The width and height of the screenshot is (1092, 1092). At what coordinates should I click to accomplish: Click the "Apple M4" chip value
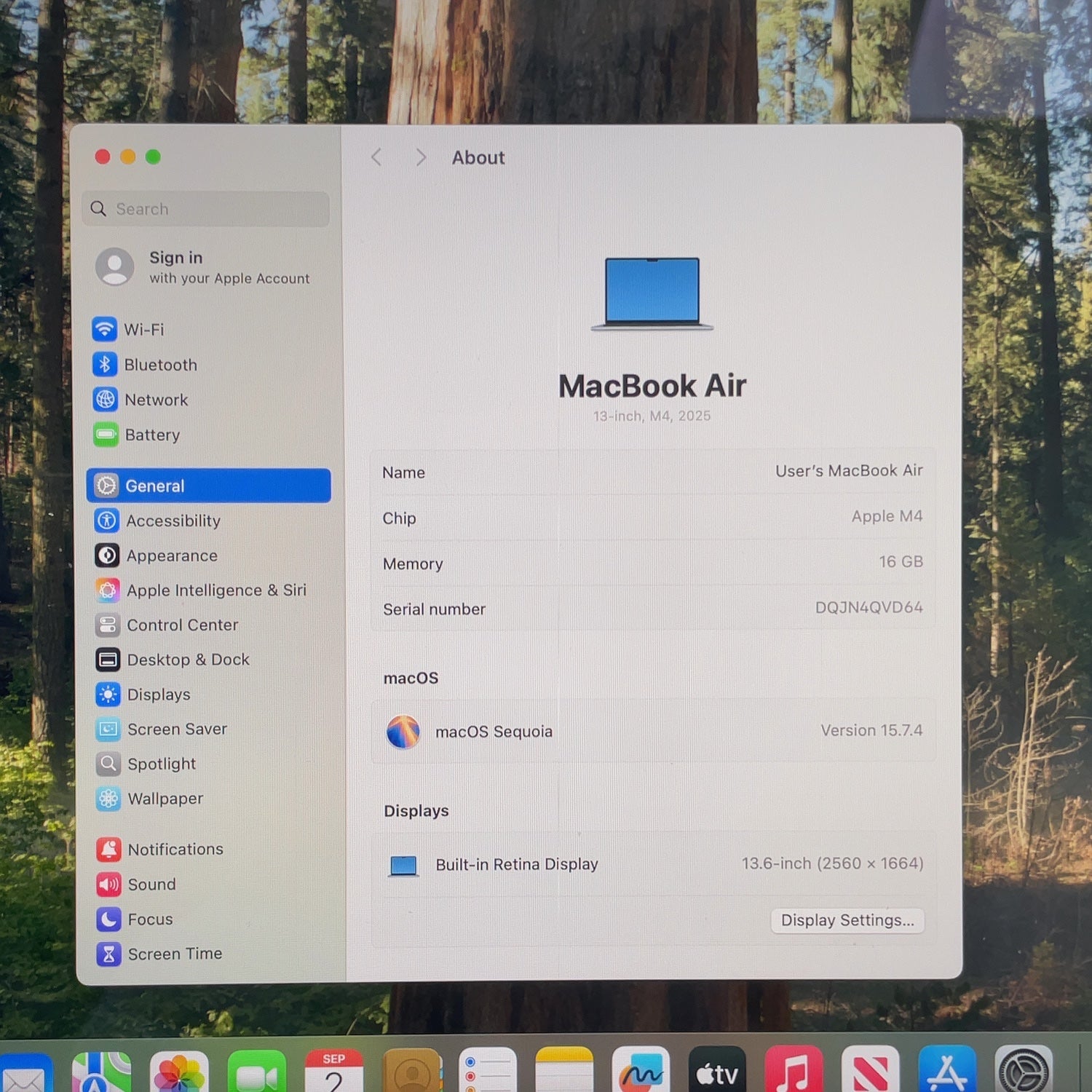[x=887, y=516]
